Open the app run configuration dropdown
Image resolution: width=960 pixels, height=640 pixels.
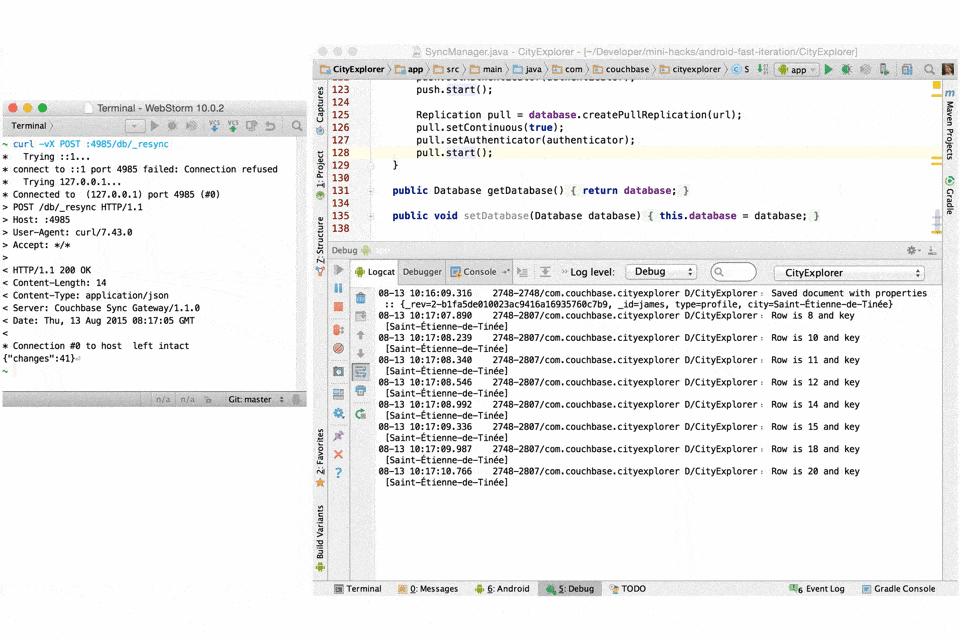[x=797, y=70]
